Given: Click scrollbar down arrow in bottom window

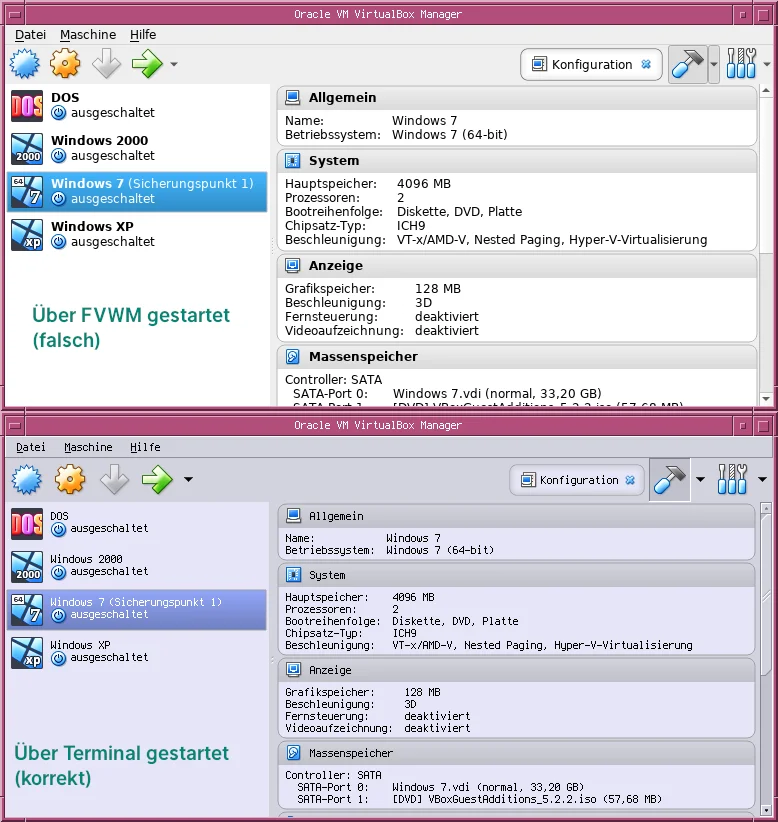Looking at the screenshot, I should pos(765,810).
